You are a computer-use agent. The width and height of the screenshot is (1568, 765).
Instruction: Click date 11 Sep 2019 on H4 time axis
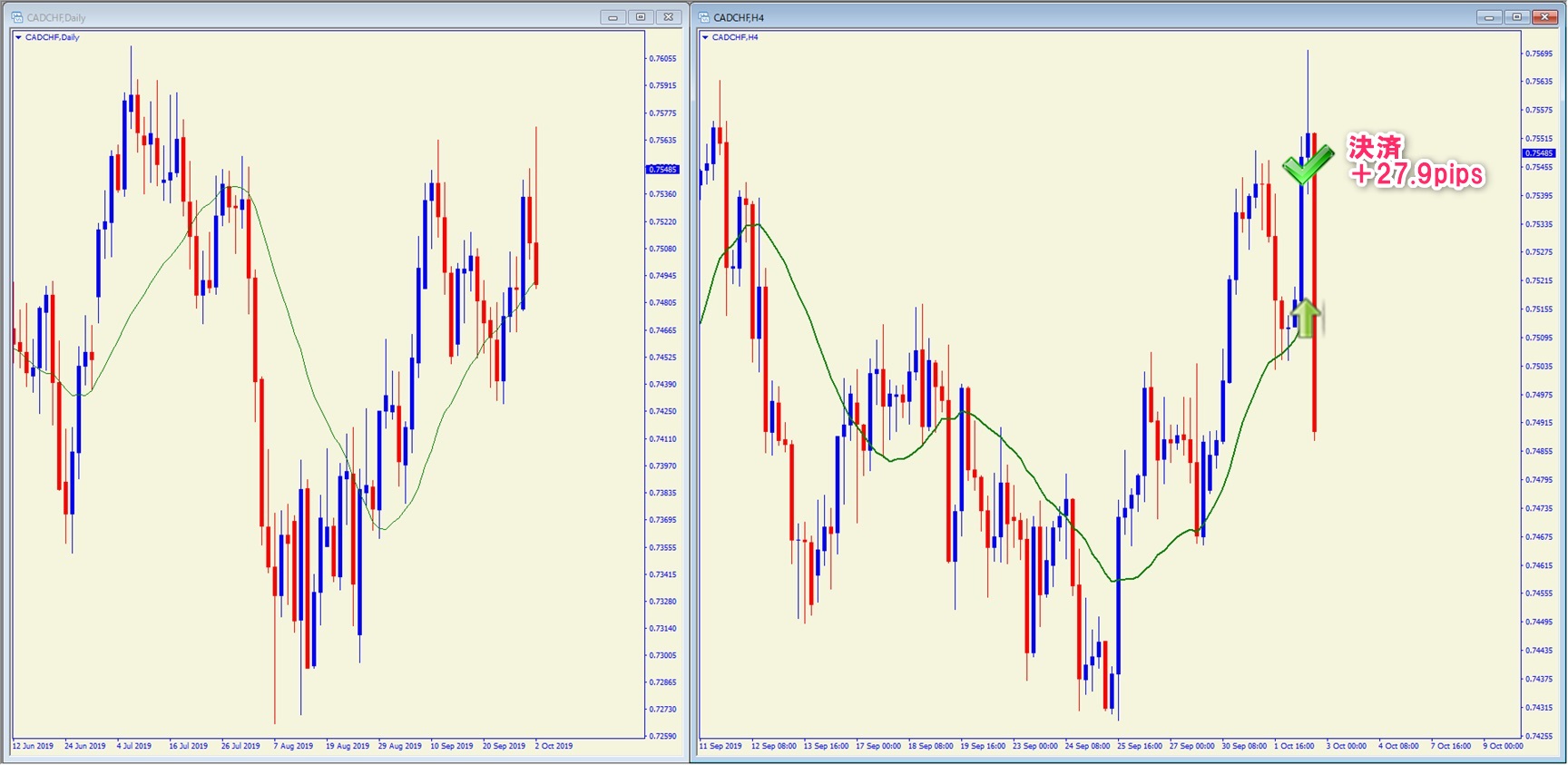click(x=720, y=746)
